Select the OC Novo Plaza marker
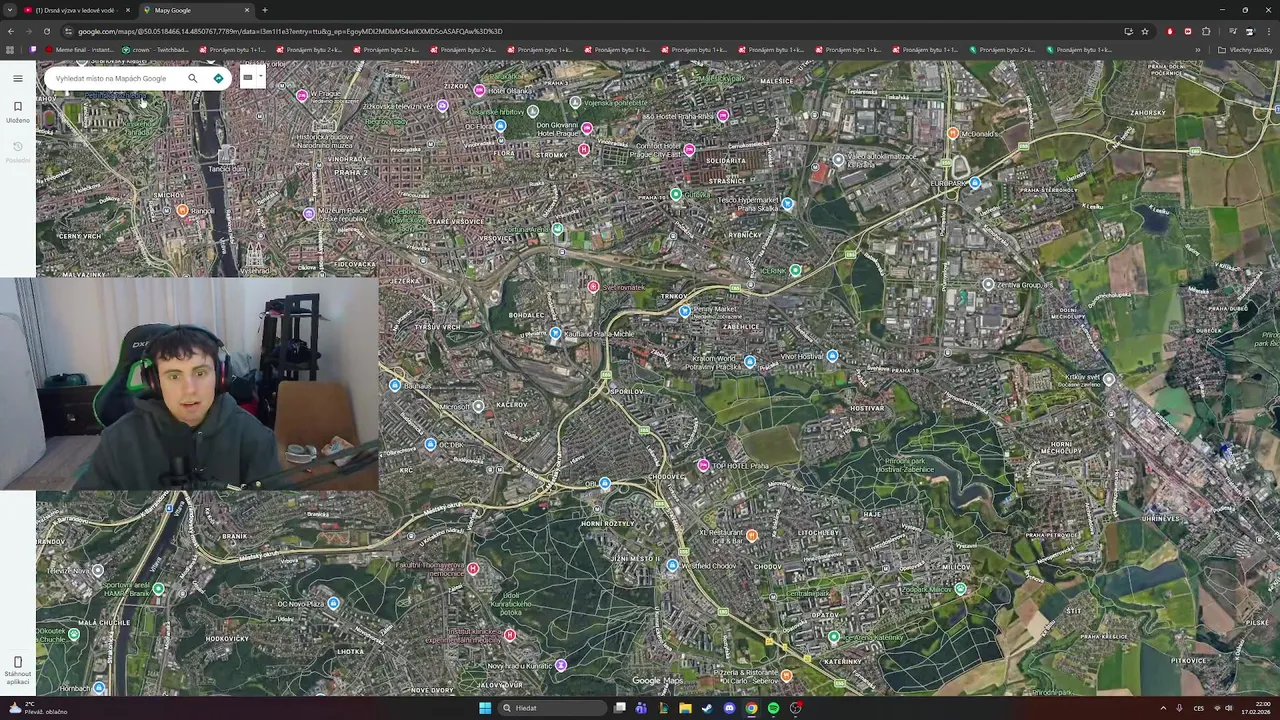Image resolution: width=1280 pixels, height=720 pixels. tap(334, 603)
